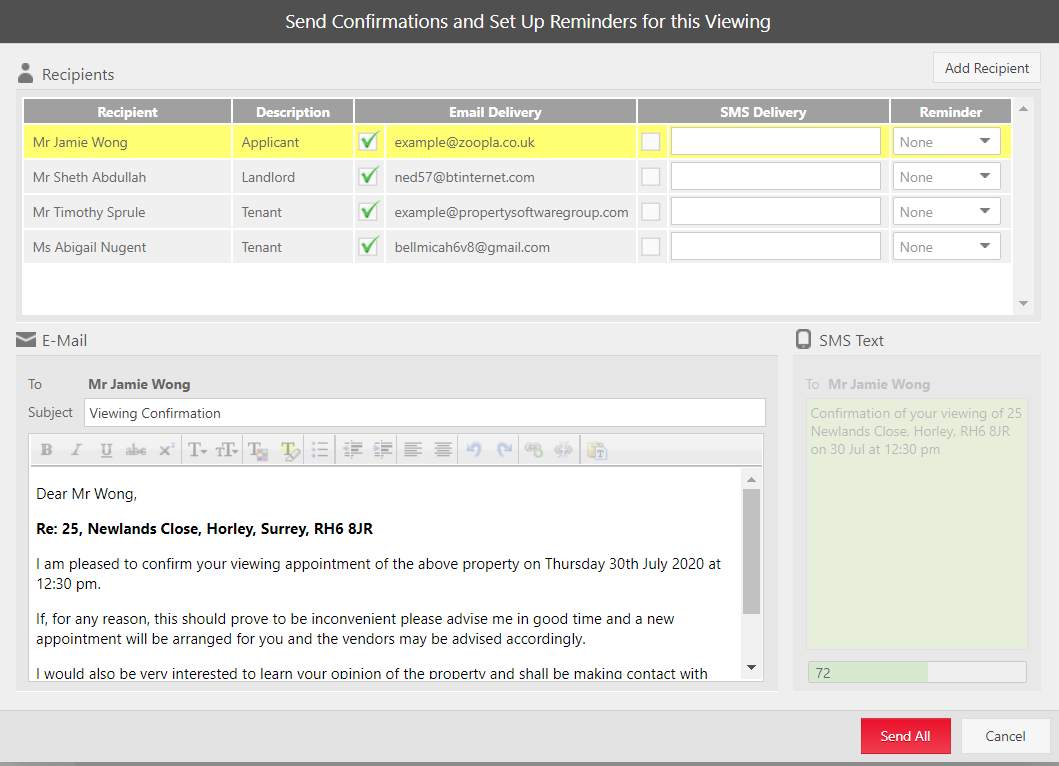Paste as plain text into email
1059x766 pixels.
pyautogui.click(x=597, y=450)
